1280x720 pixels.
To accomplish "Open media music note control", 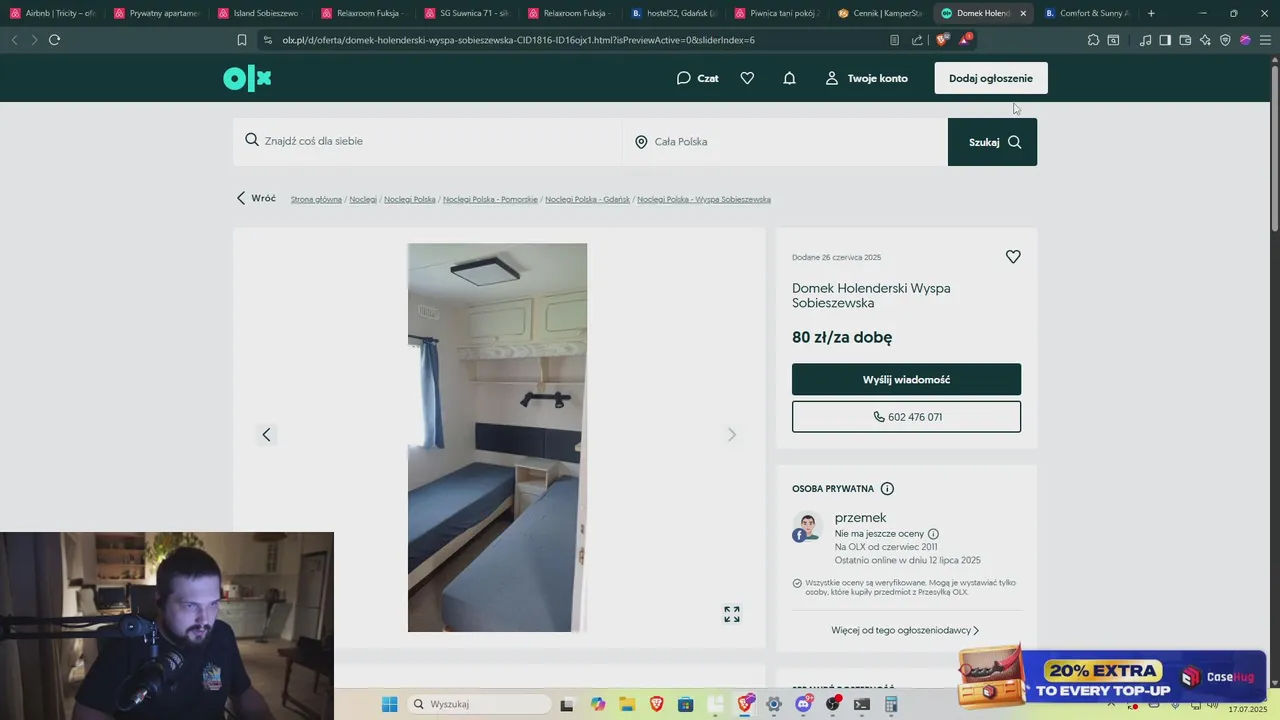I will (x=1145, y=40).
